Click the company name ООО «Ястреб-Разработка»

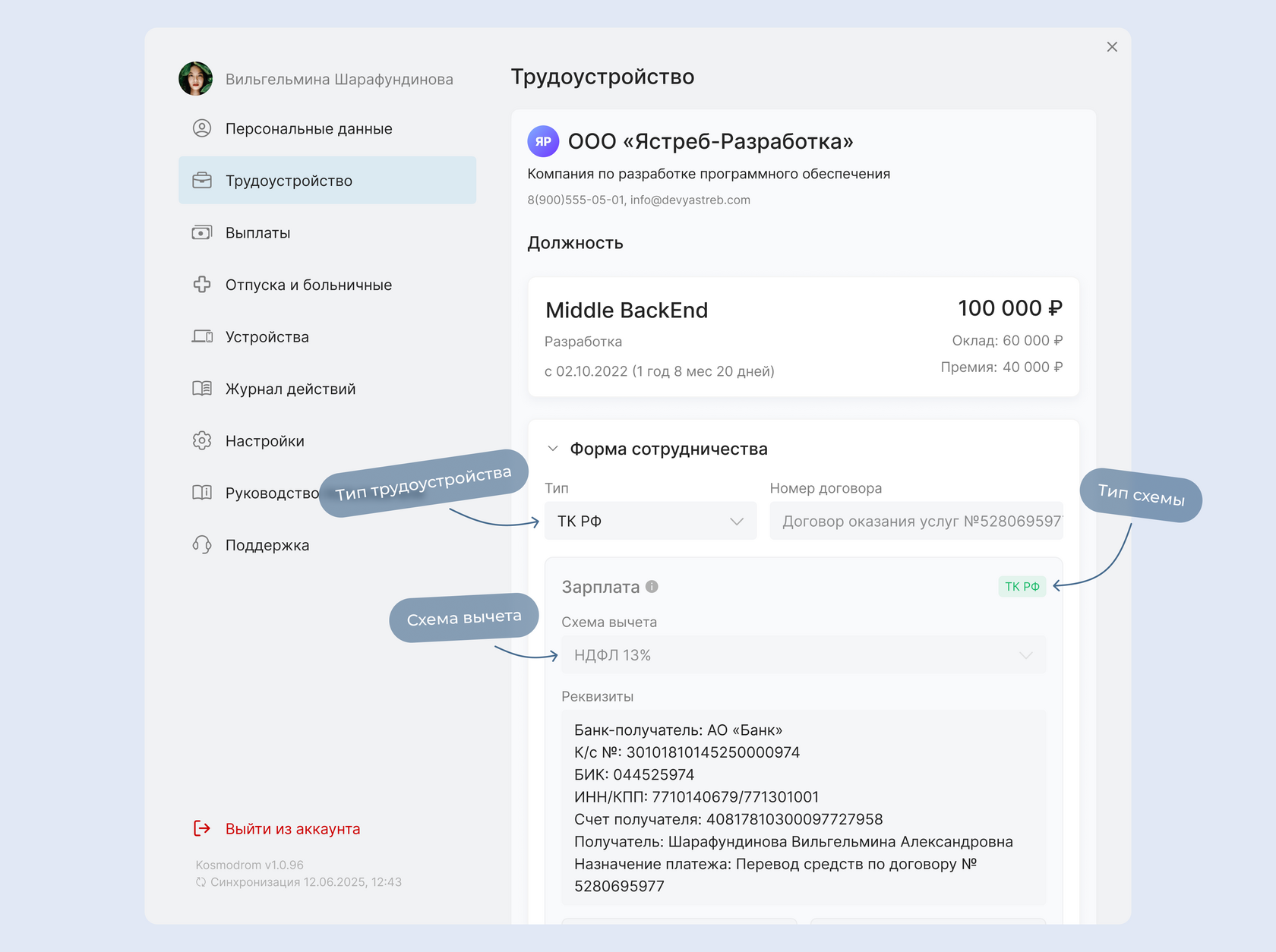point(711,141)
